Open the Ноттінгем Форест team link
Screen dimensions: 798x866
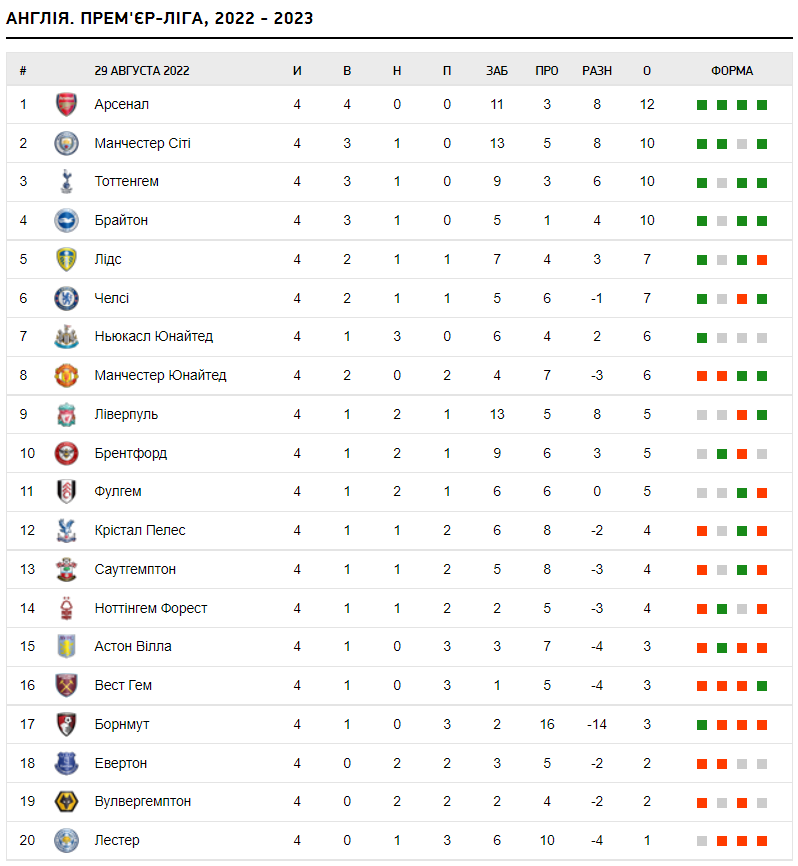tap(151, 608)
